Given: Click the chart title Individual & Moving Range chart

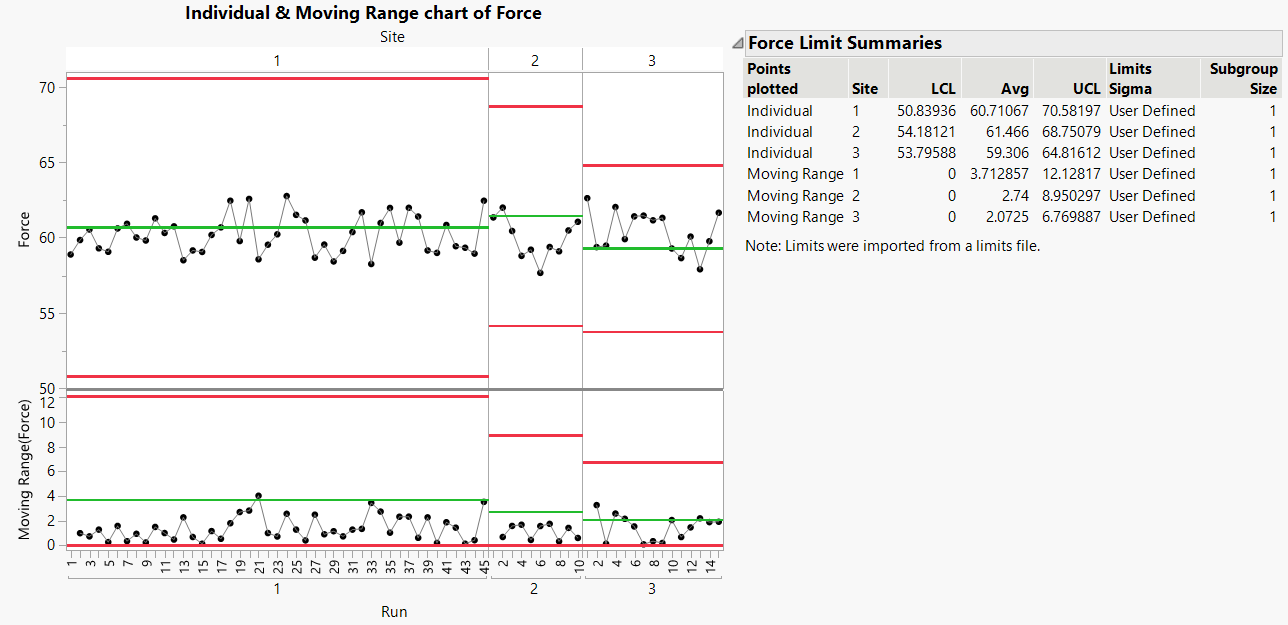Looking at the screenshot, I should pyautogui.click(x=364, y=13).
